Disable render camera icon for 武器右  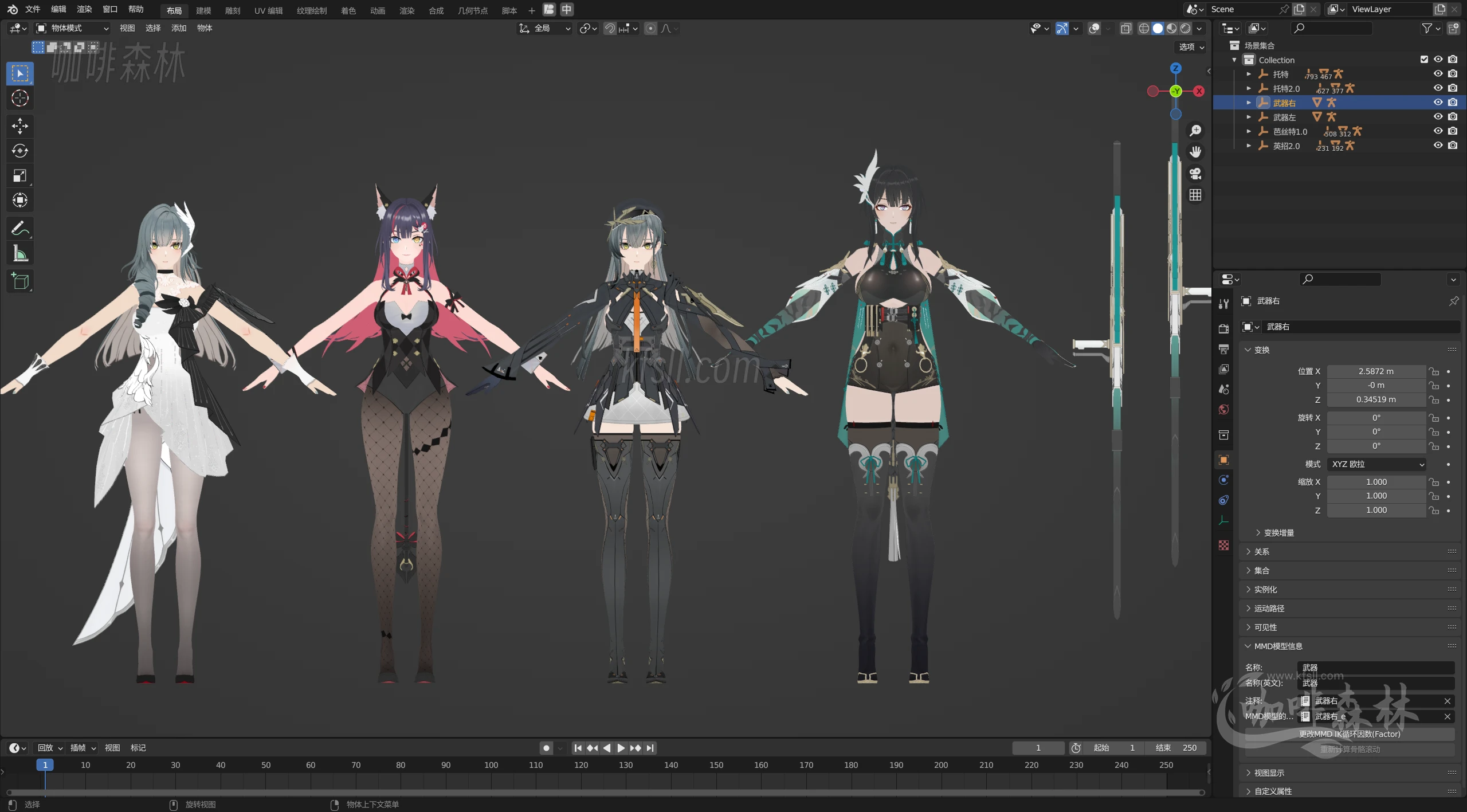tap(1453, 103)
